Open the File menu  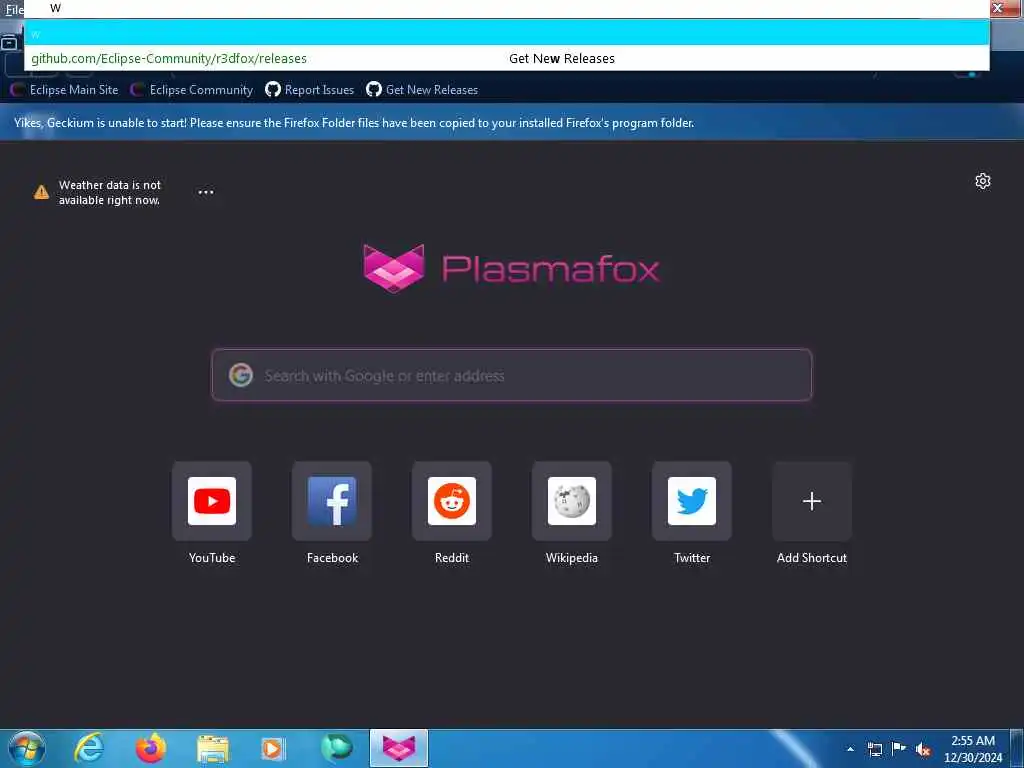[13, 9]
